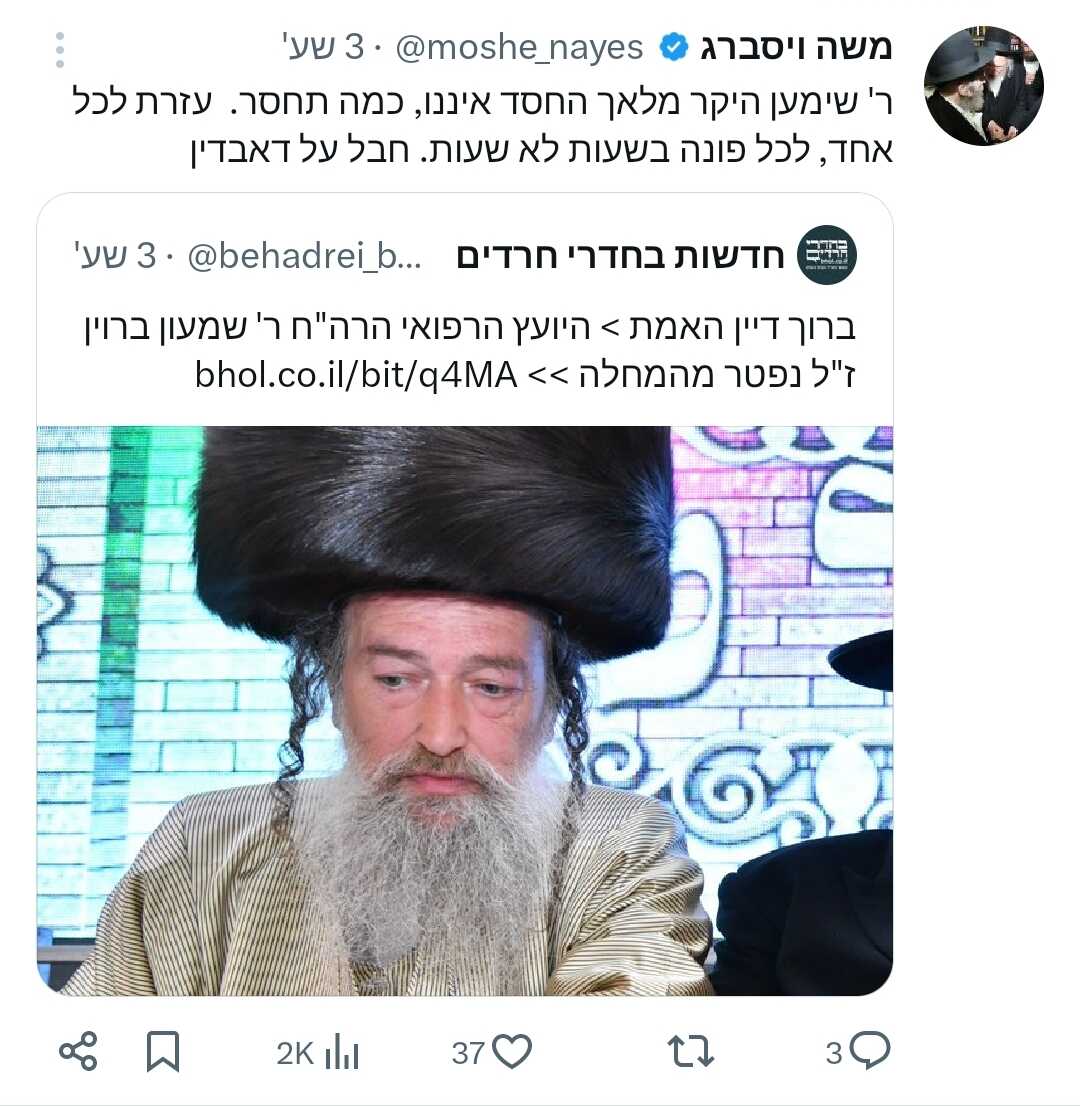
Task: Click the main tweet's 3 hours timestamp
Action: (322, 48)
